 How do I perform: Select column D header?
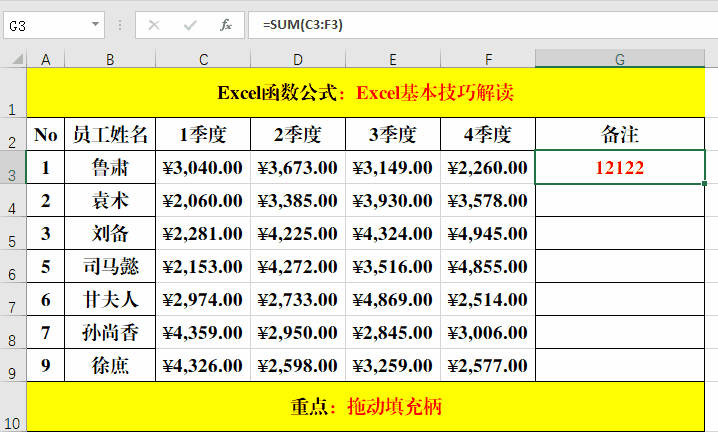[x=298, y=59]
